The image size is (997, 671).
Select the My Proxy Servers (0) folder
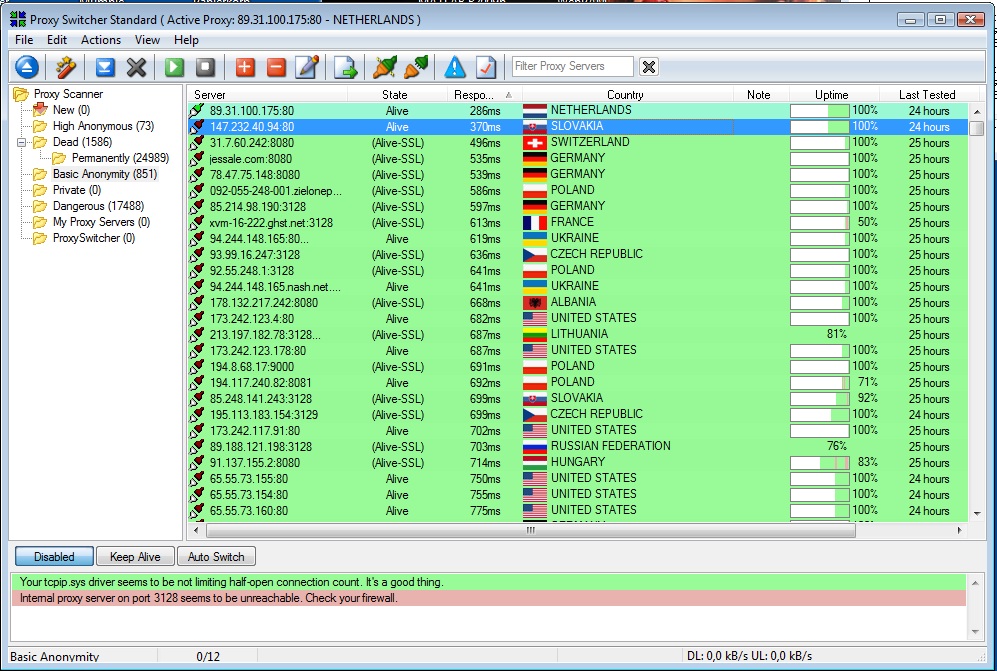101,221
